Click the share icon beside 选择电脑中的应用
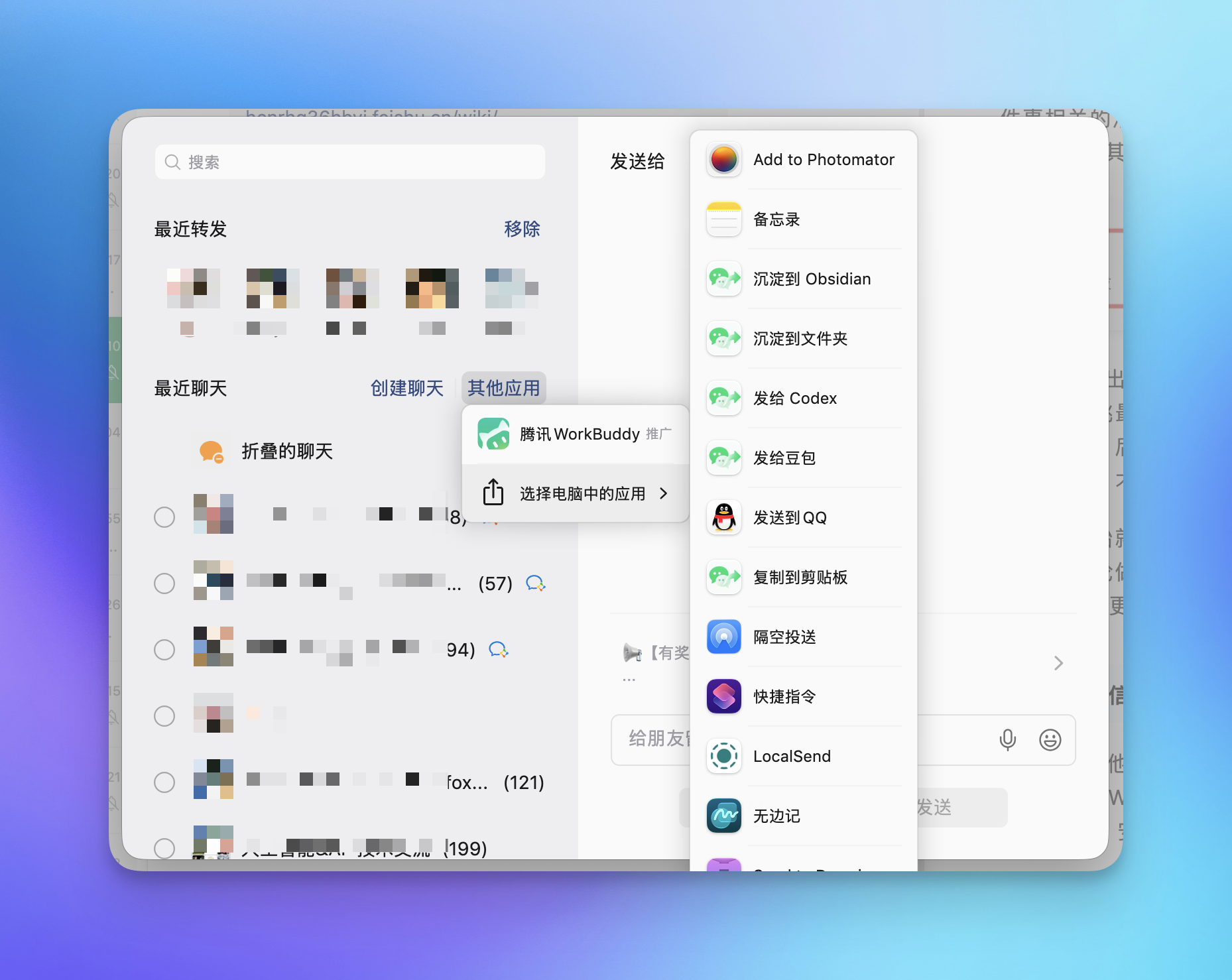Screen dimensions: 1232x980 (493, 492)
